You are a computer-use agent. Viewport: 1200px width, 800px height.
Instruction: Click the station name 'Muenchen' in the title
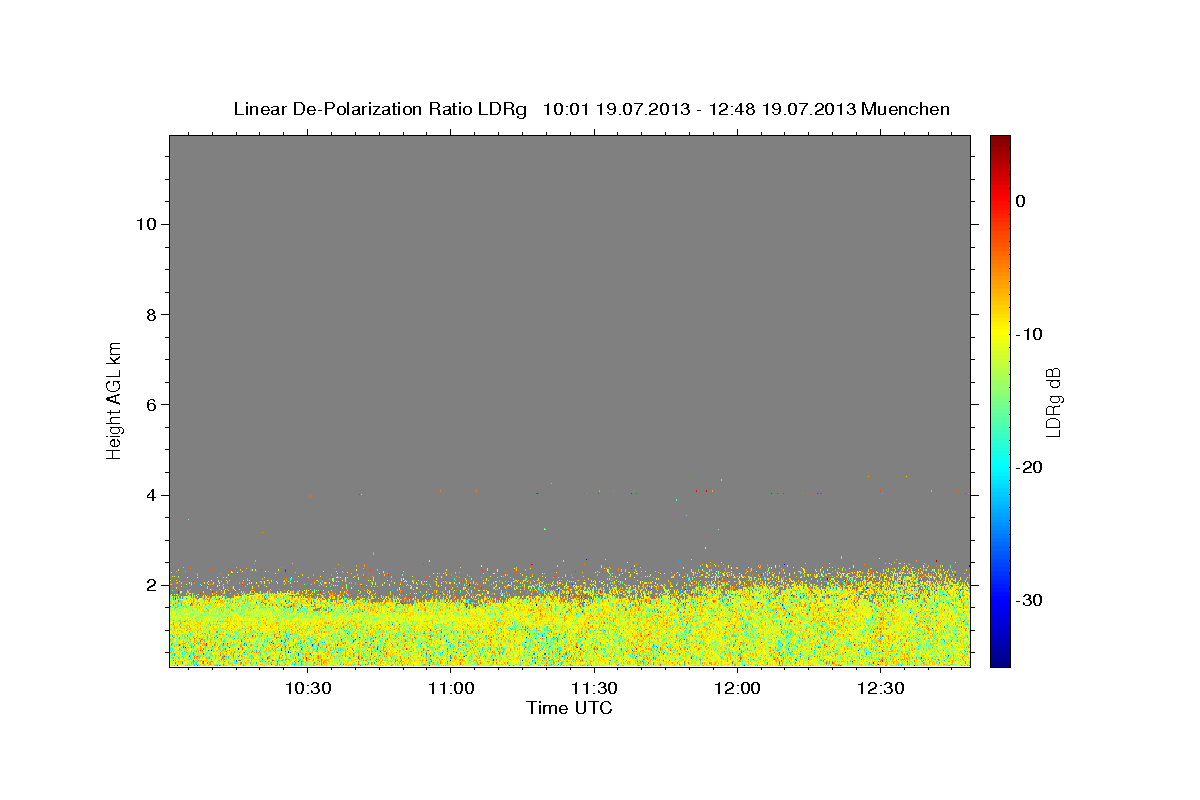(x=905, y=109)
